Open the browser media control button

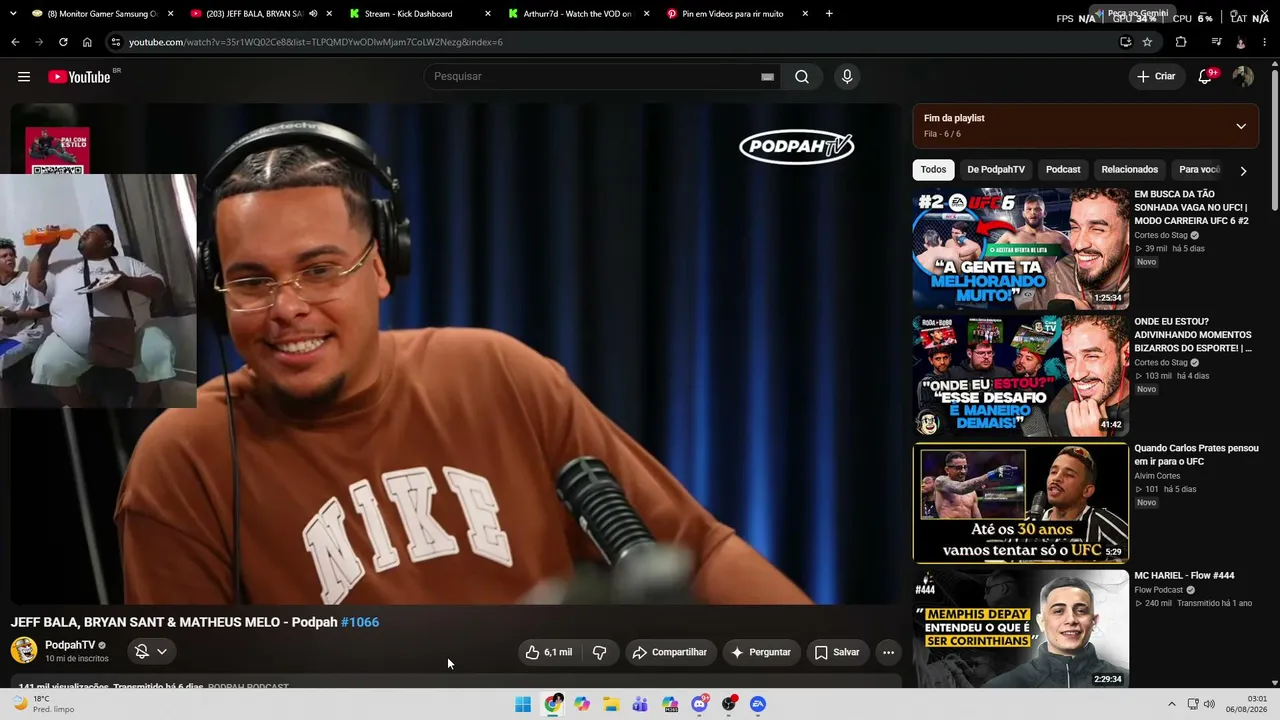[1216, 42]
